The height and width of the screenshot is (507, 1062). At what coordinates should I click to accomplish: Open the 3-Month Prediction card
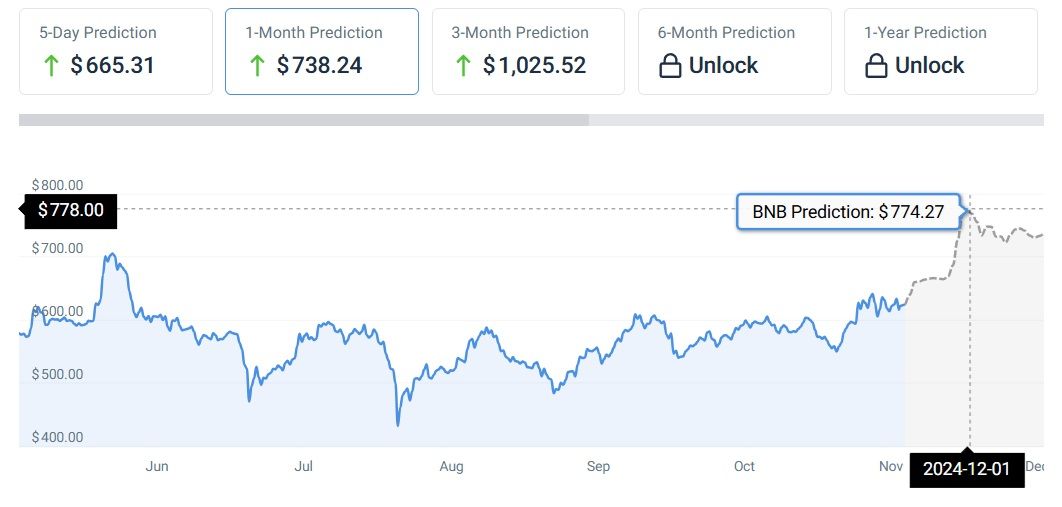(x=528, y=51)
